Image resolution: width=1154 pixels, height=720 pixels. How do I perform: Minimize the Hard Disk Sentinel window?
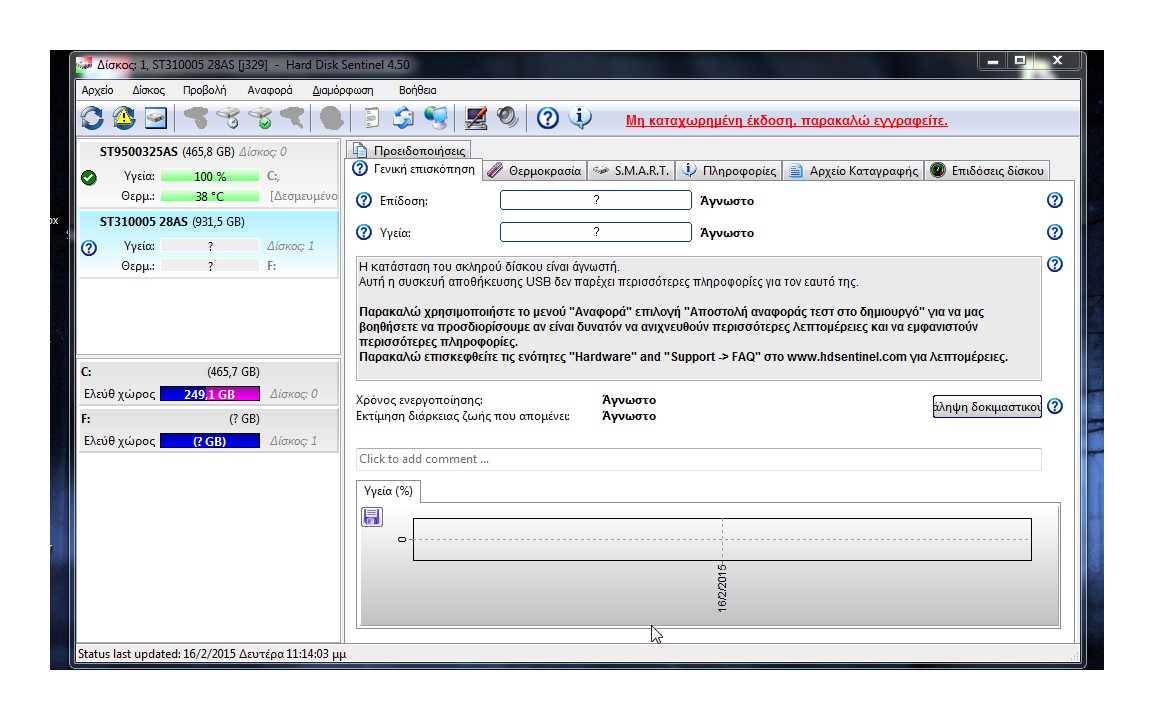(x=993, y=61)
